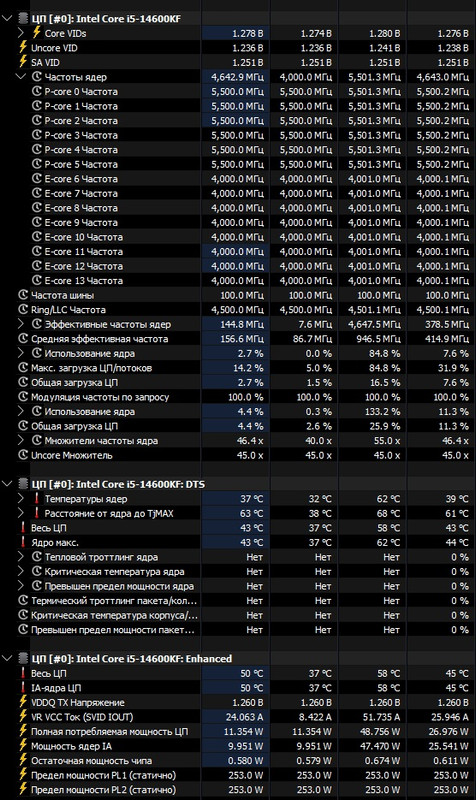476x800 pixels.
Task: Click the value 156.6 МГц
Action: click(242, 339)
